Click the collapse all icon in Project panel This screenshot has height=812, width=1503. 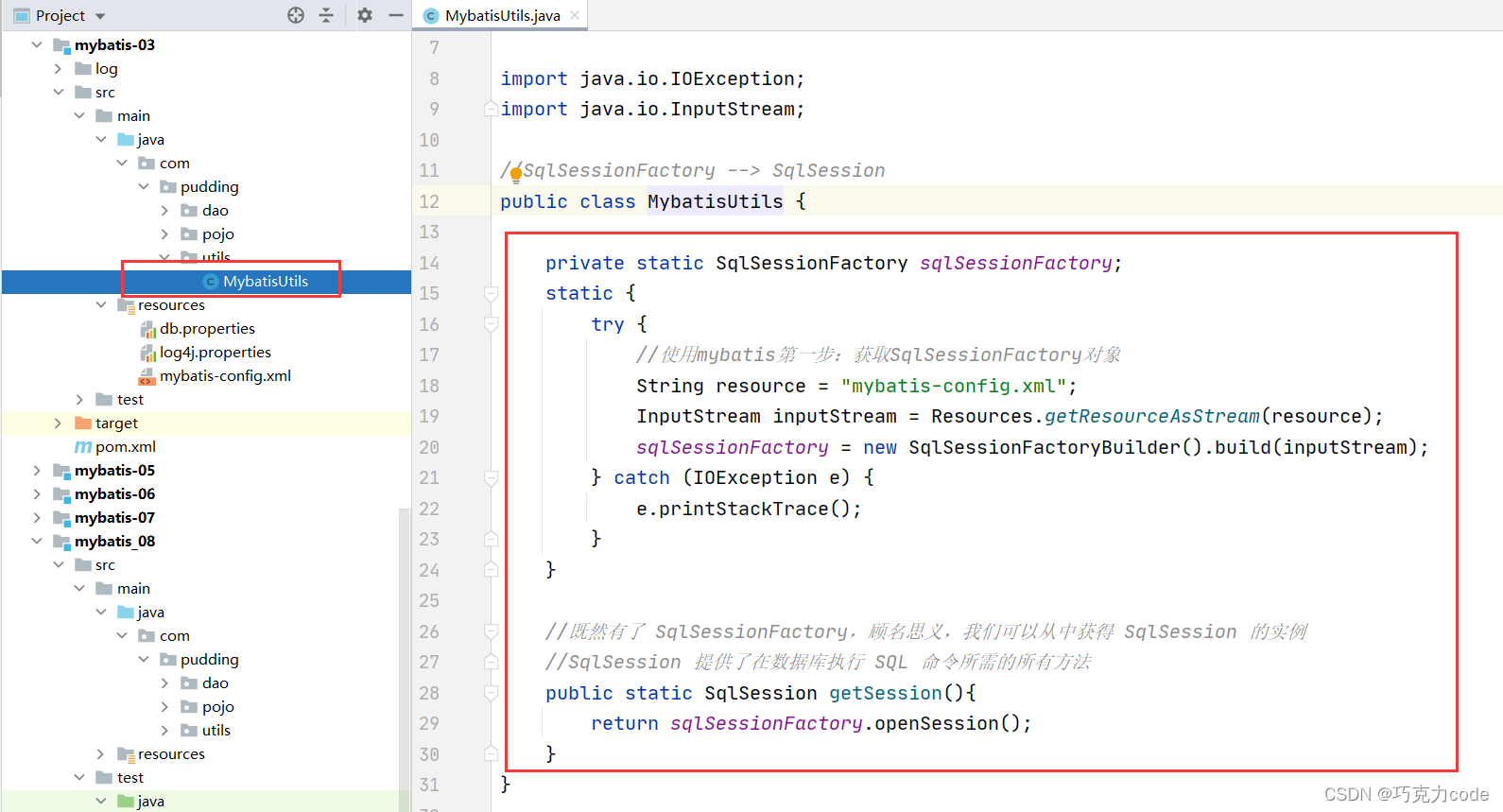coord(326,15)
